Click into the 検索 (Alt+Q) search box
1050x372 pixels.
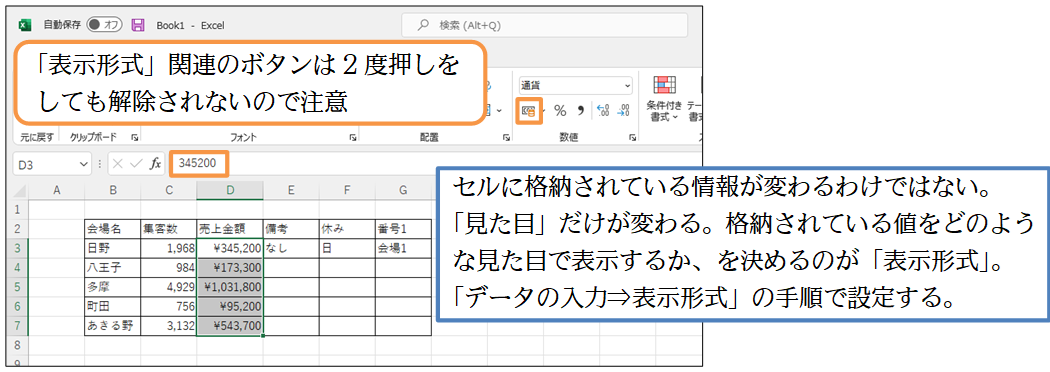pos(544,25)
